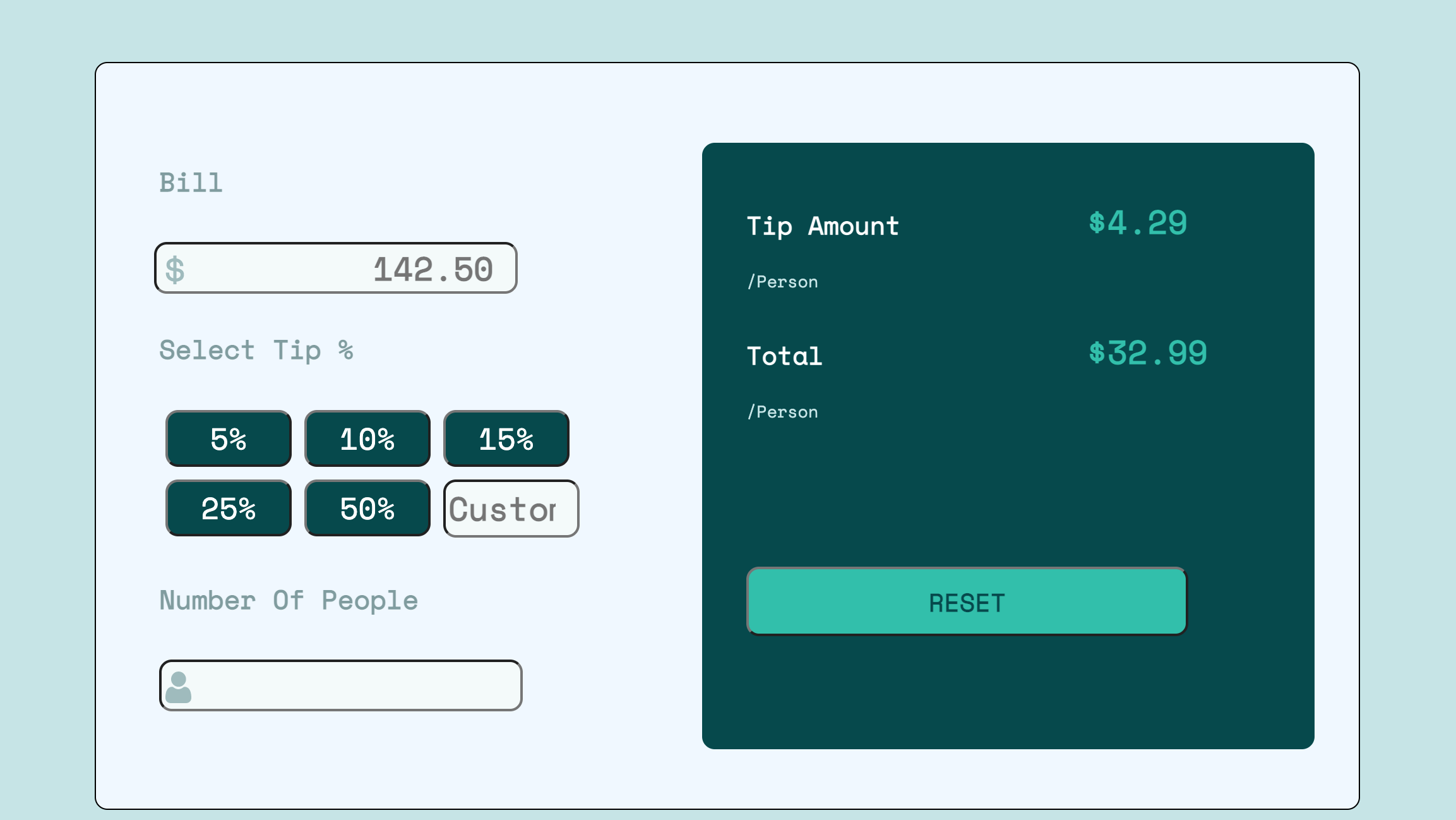This screenshot has height=820, width=1456.
Task: Pick the 15% tip button
Action: [506, 439]
